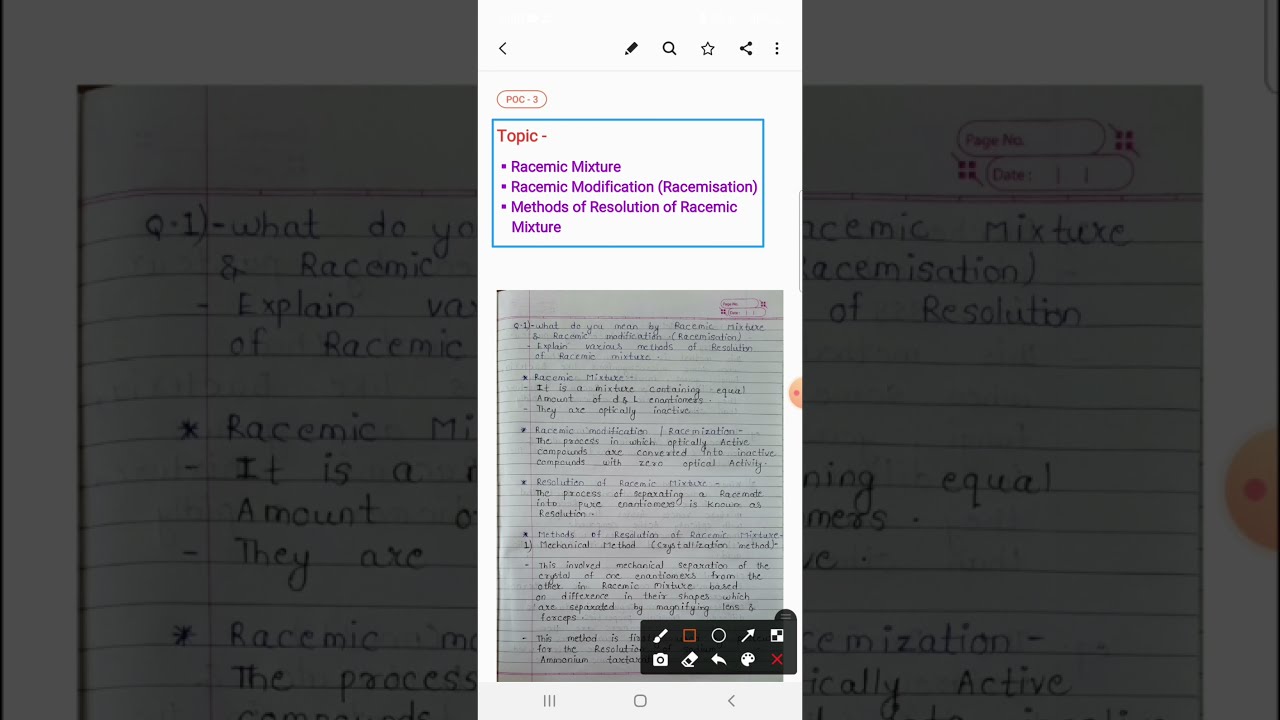Select the brush drawing tool

coord(660,636)
